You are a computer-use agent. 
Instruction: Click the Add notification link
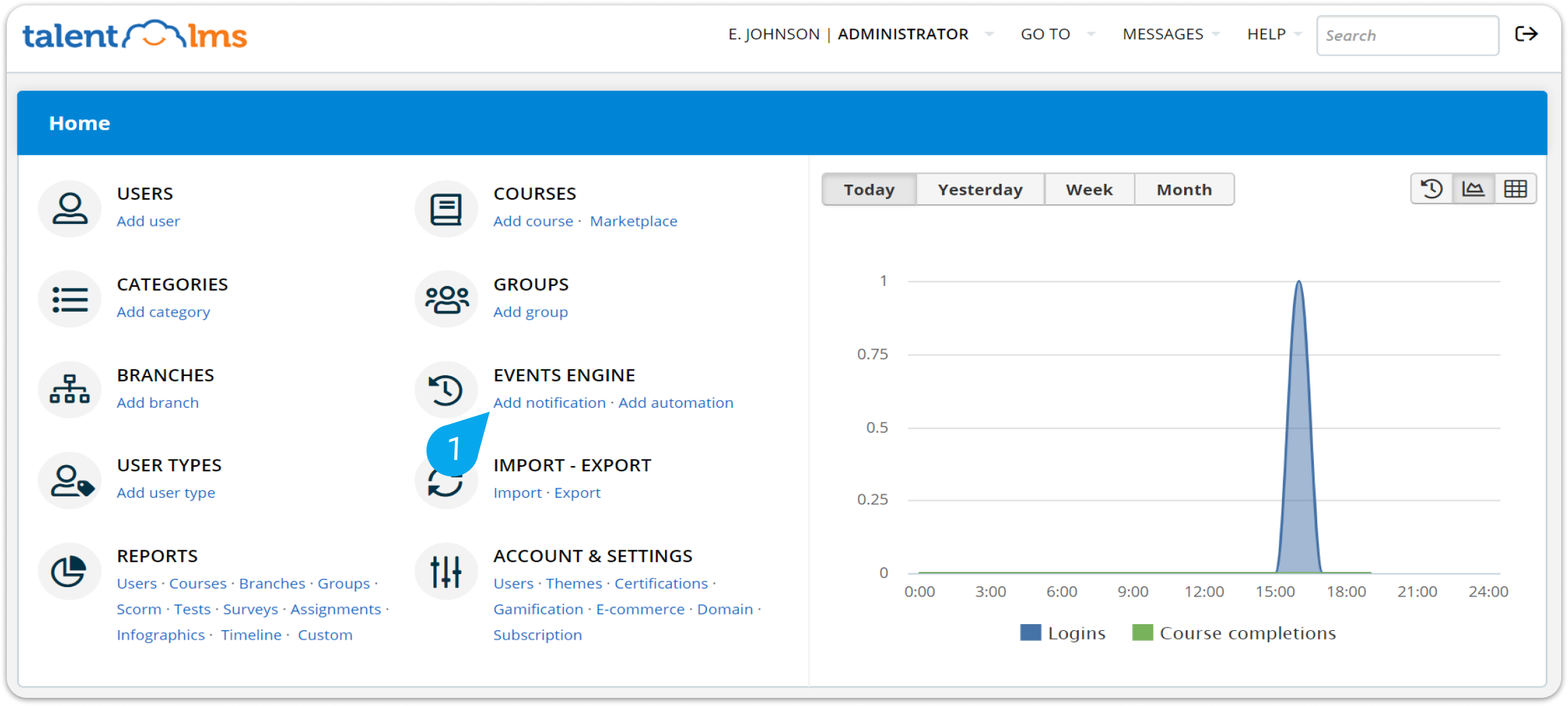pos(549,402)
